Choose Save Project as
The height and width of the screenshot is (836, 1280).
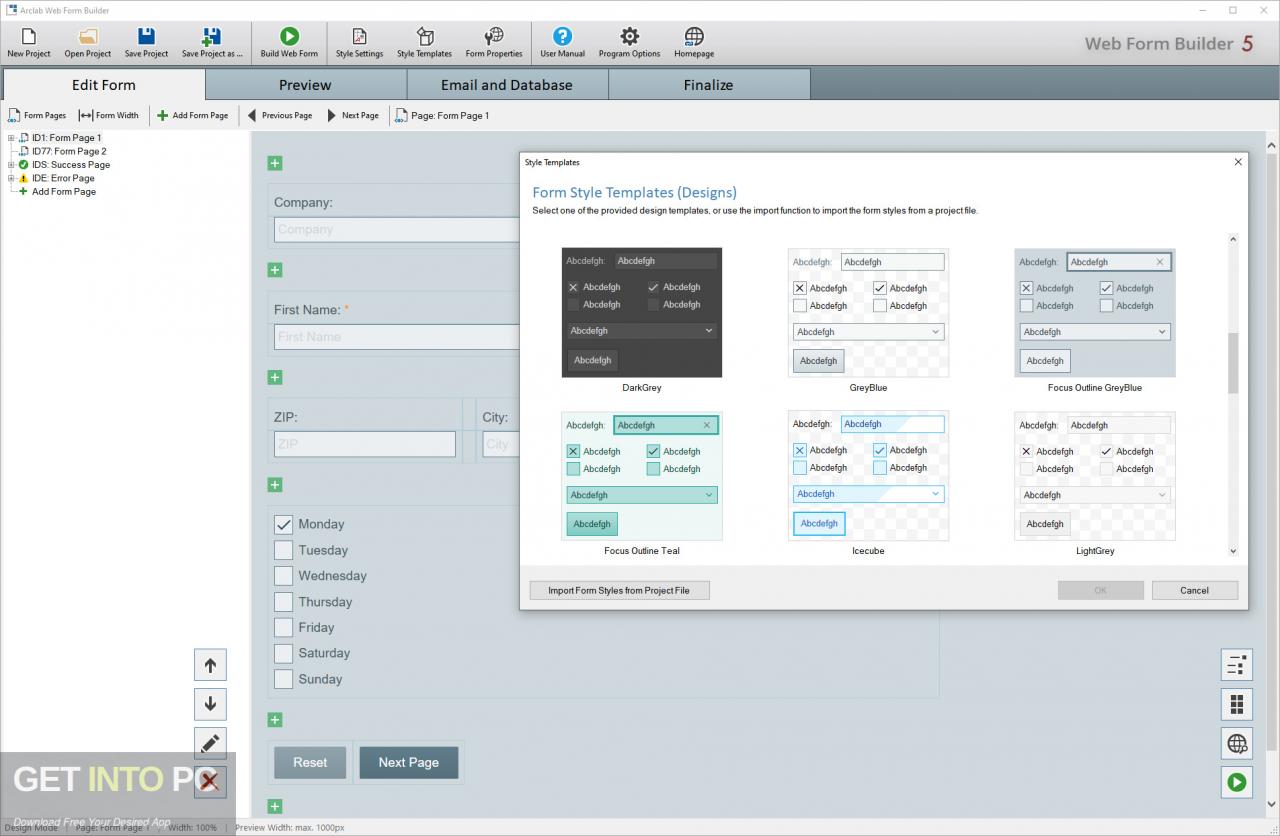click(x=212, y=42)
